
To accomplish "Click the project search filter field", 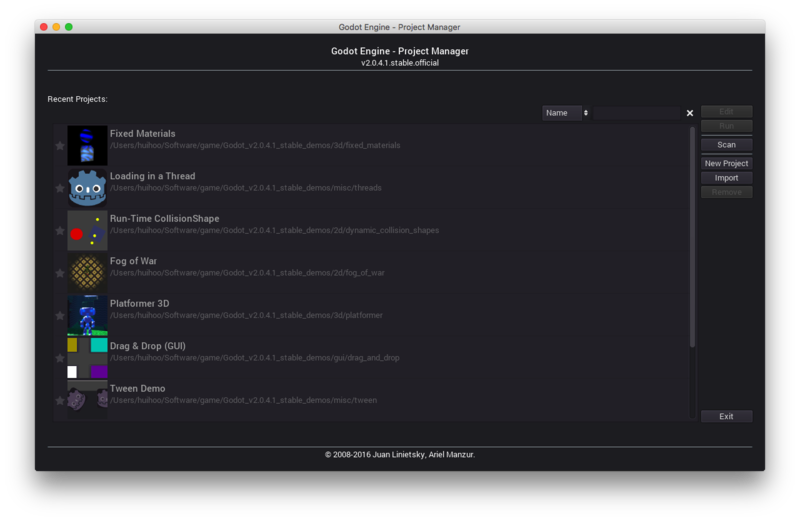I will [636, 113].
